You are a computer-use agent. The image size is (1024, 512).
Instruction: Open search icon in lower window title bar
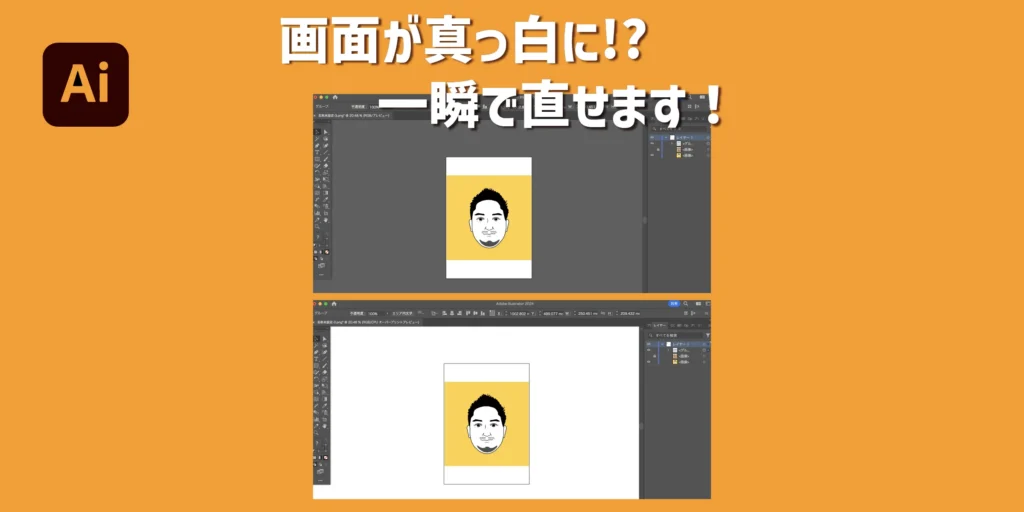[686, 304]
